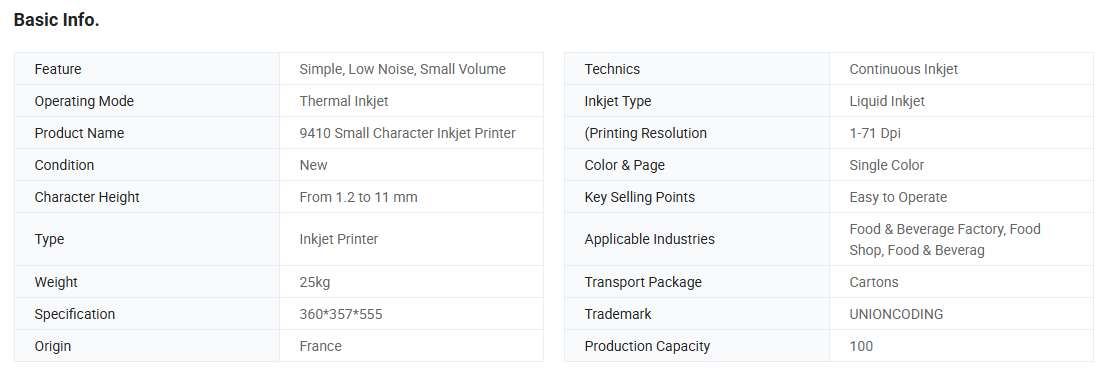Click the Simple, Low Noise, Small Volume value
The image size is (1106, 371).
click(x=403, y=69)
